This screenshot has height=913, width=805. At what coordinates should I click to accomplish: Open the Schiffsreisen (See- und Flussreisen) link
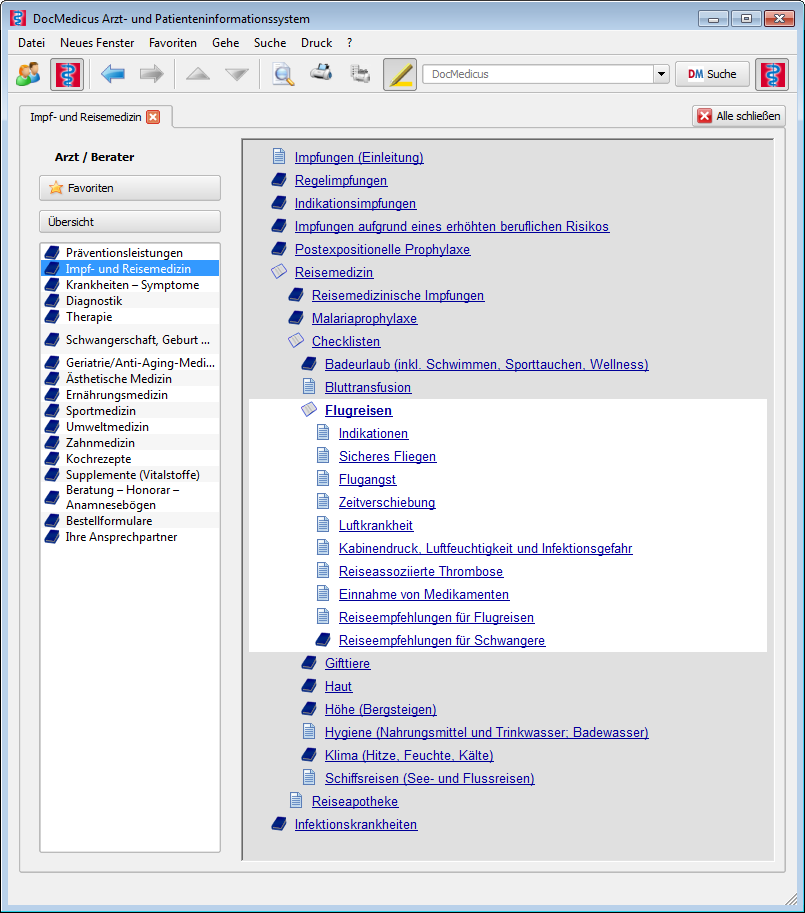tap(430, 778)
